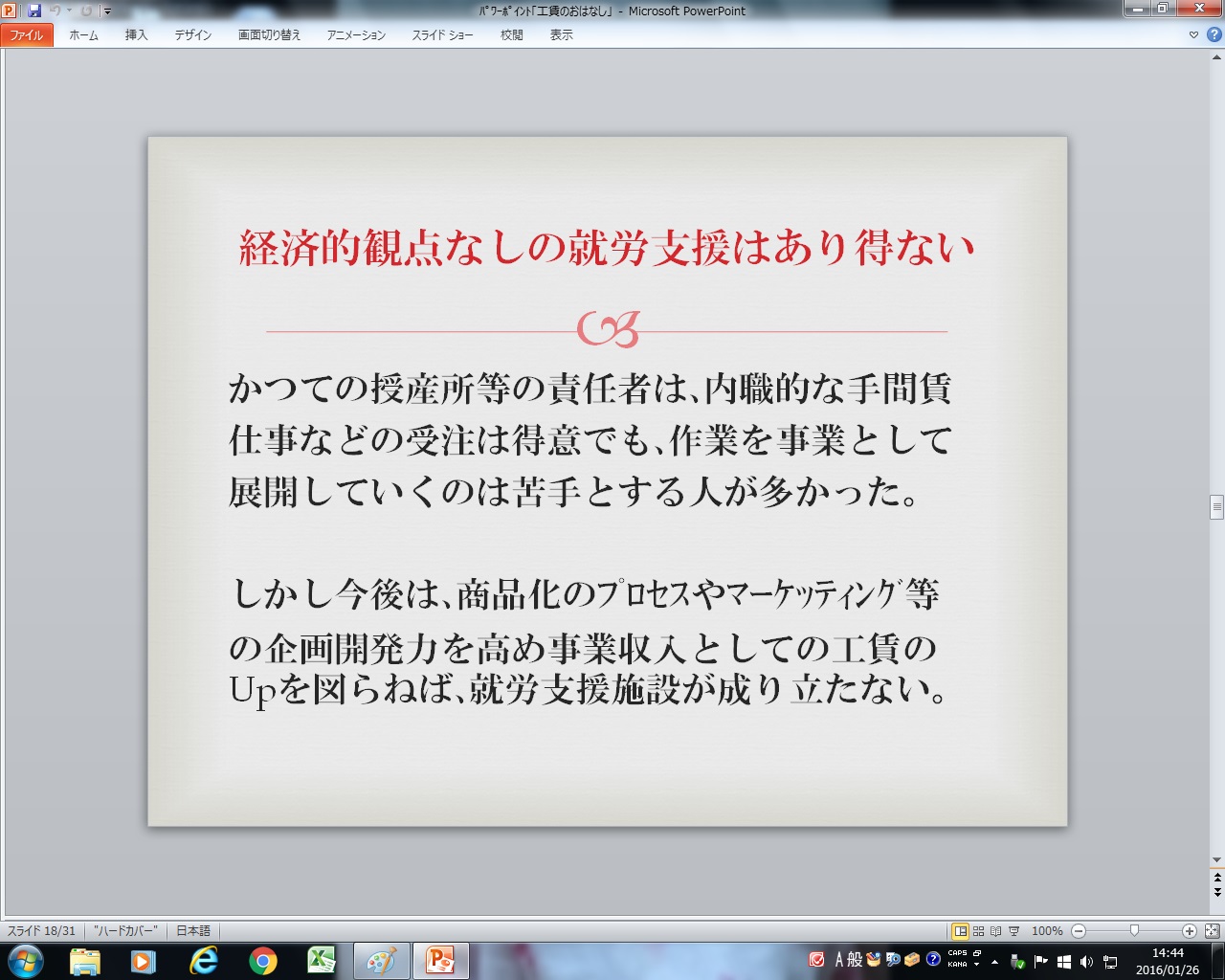Click the vertical scrollbar thumb
This screenshot has width=1225, height=980.
click(x=1216, y=506)
